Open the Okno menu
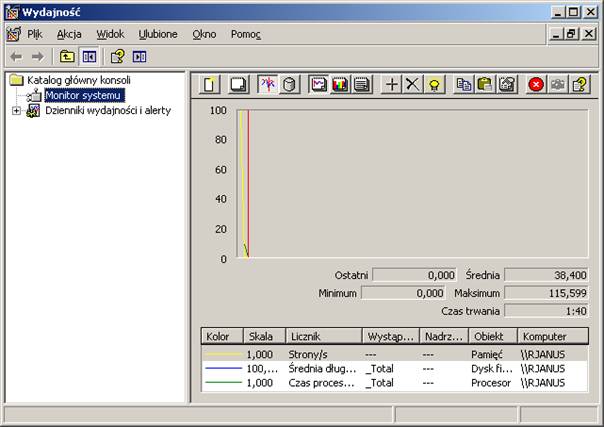604x427 pixels. (204, 34)
